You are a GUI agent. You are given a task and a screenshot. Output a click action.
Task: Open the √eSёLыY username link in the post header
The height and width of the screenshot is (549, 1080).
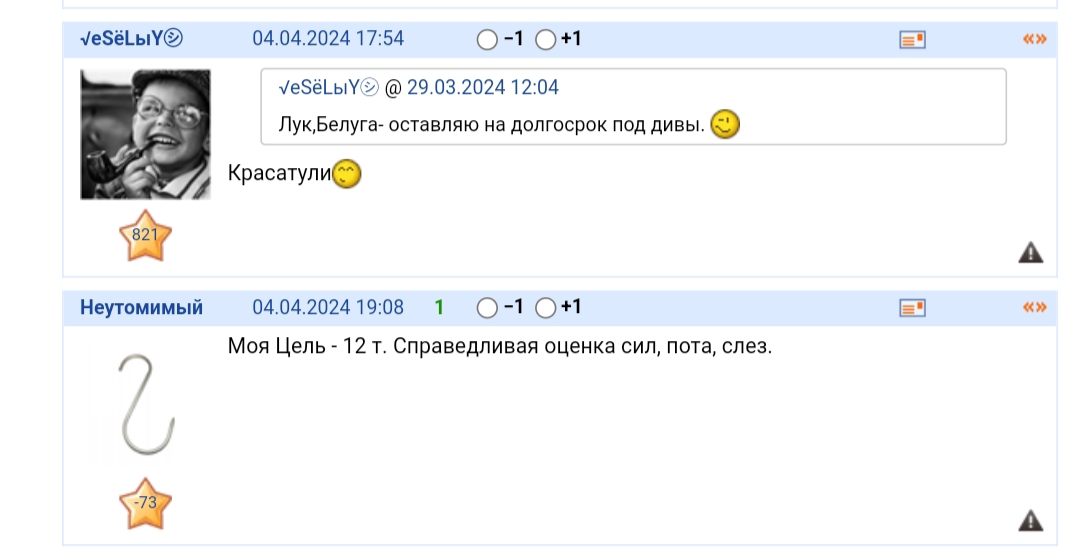(131, 39)
